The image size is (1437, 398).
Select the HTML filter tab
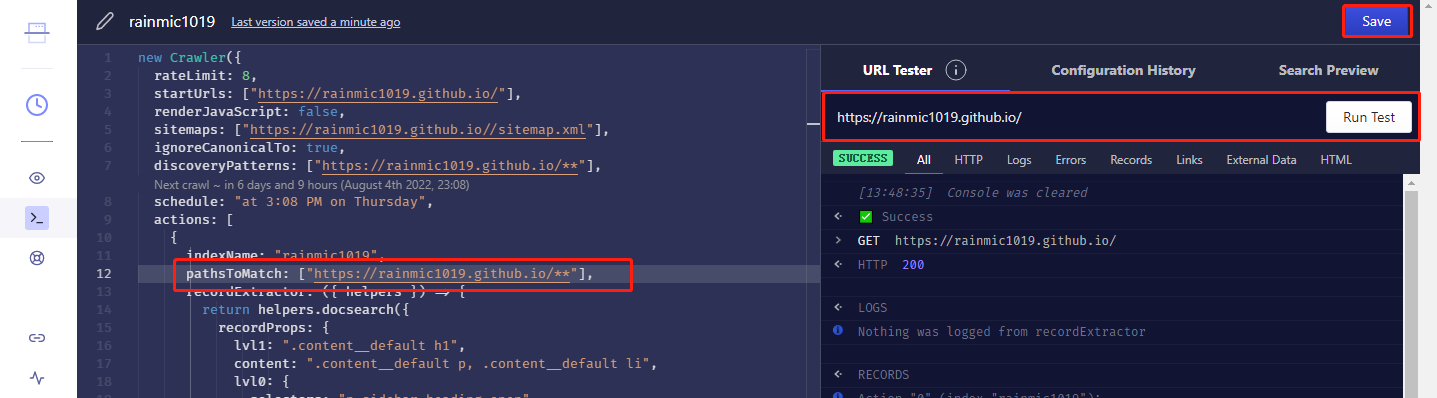click(1336, 160)
